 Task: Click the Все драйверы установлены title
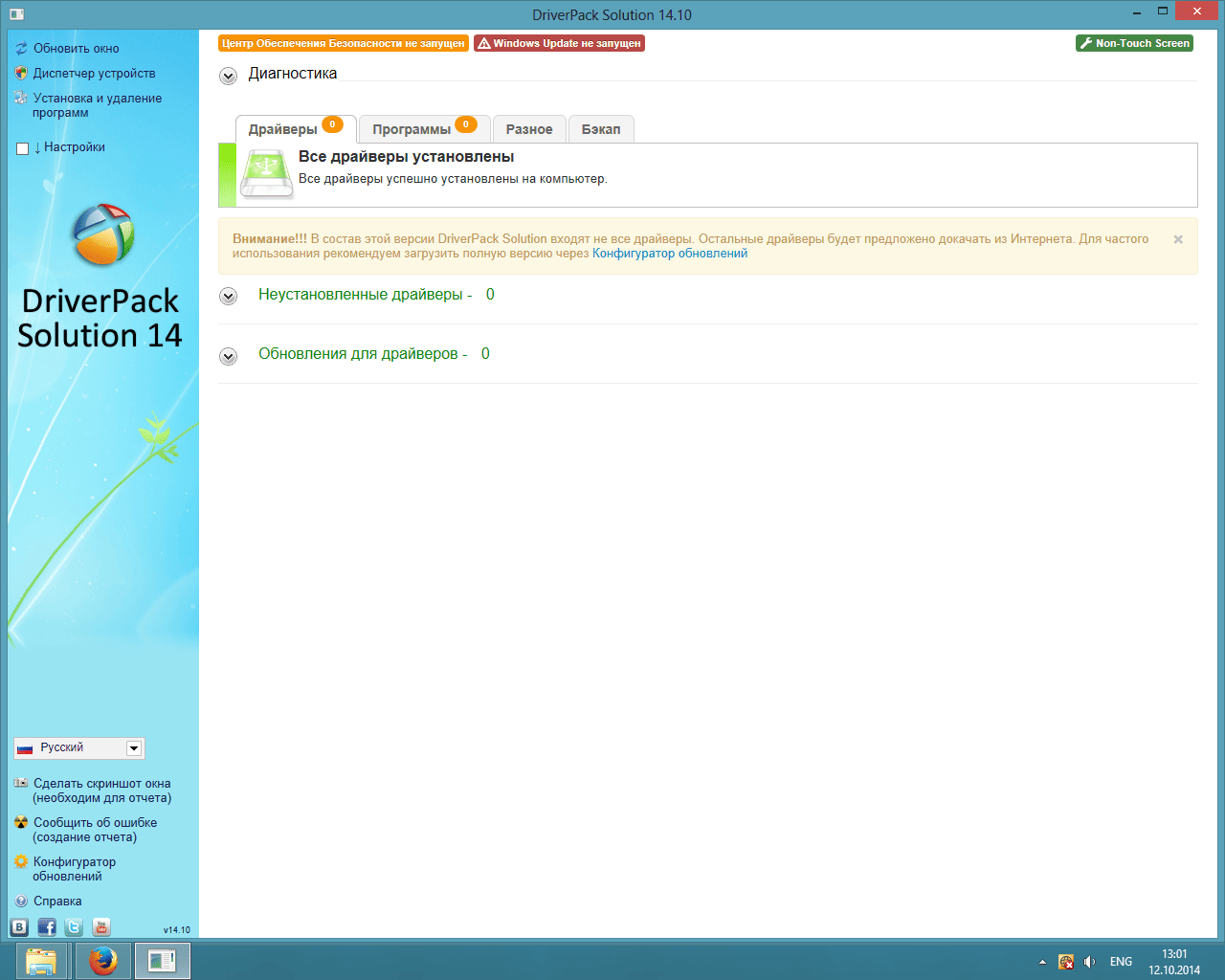pos(407,157)
